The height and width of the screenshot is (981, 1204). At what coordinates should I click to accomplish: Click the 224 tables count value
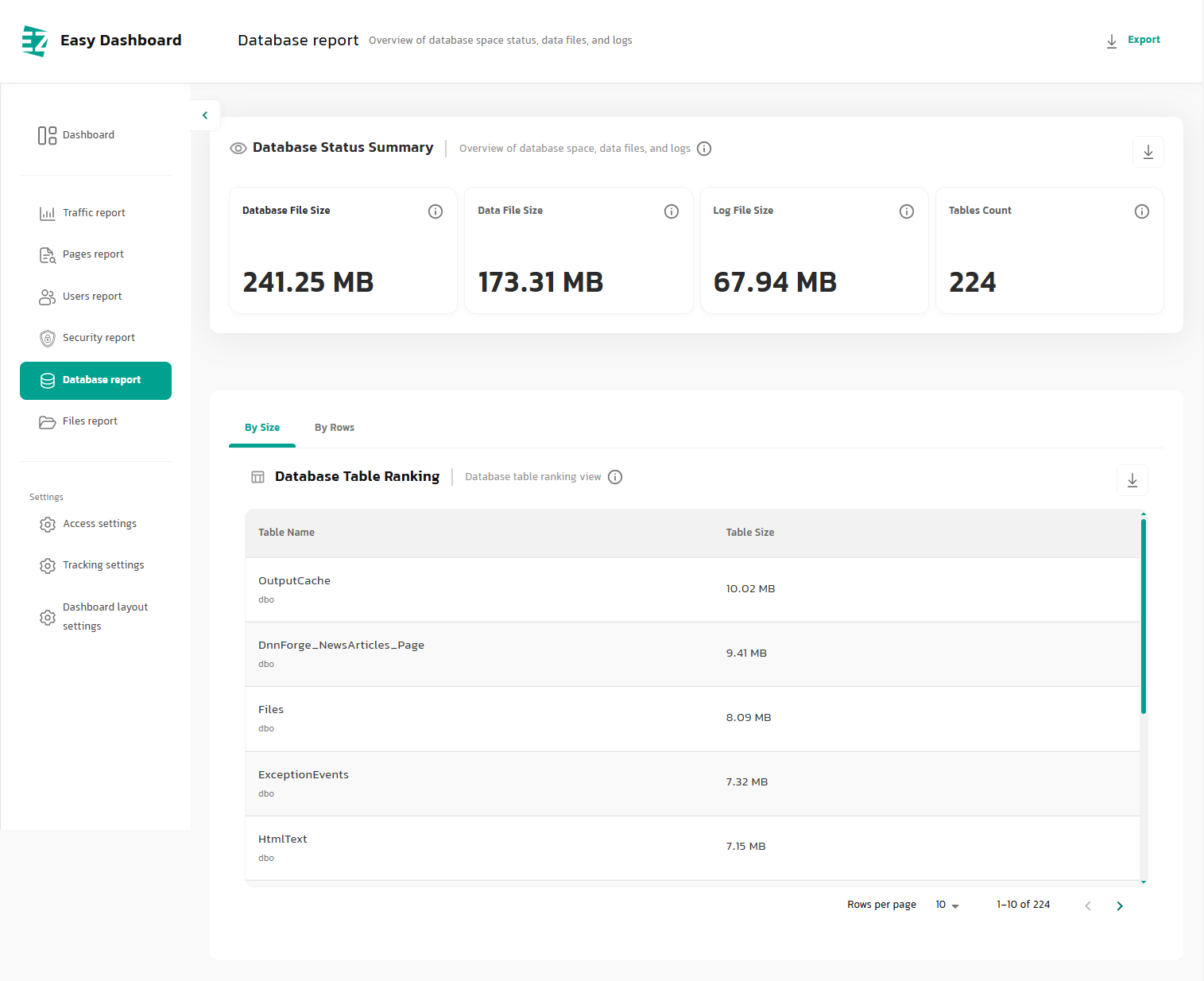(973, 282)
